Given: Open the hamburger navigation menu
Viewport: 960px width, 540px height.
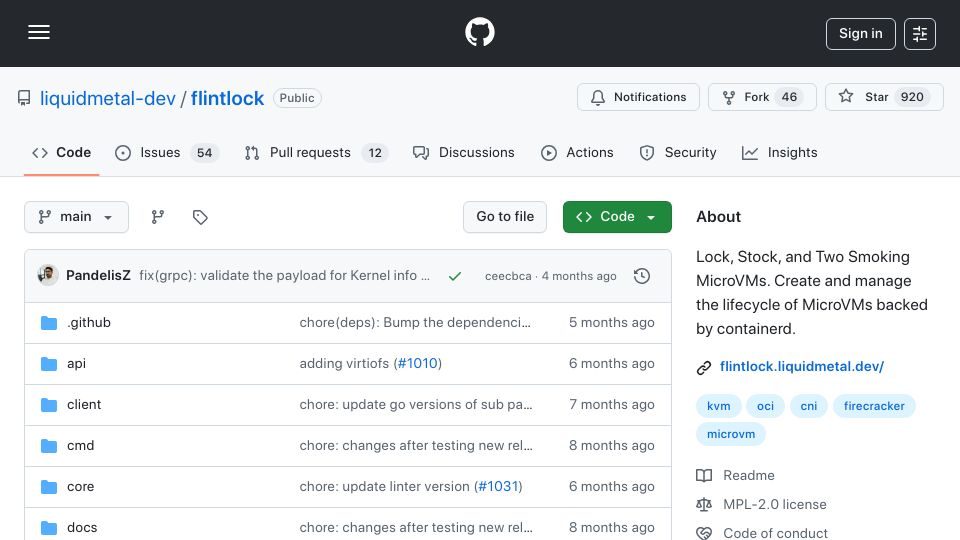Looking at the screenshot, I should (39, 32).
